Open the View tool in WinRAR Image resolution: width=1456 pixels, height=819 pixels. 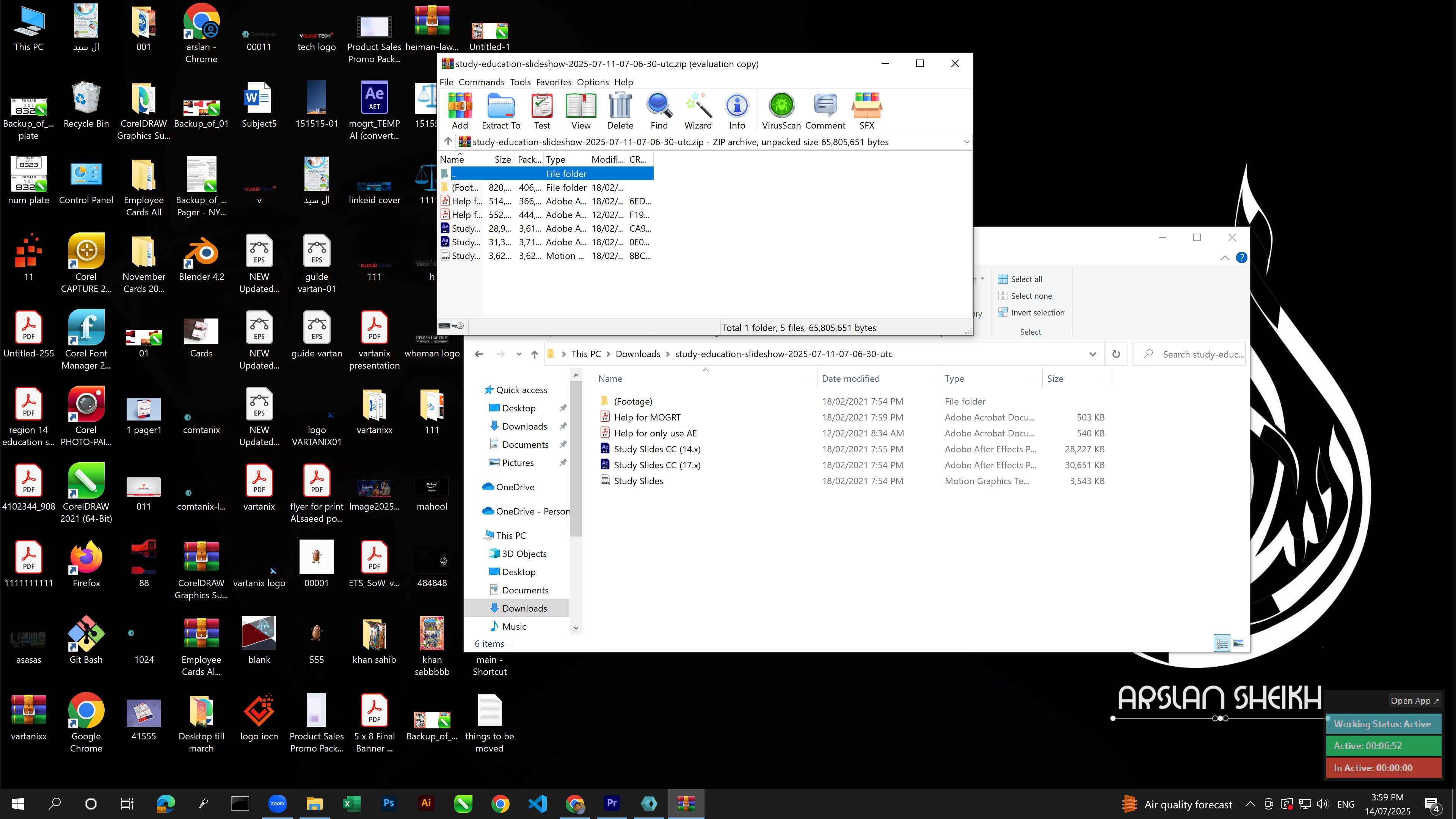(x=581, y=111)
